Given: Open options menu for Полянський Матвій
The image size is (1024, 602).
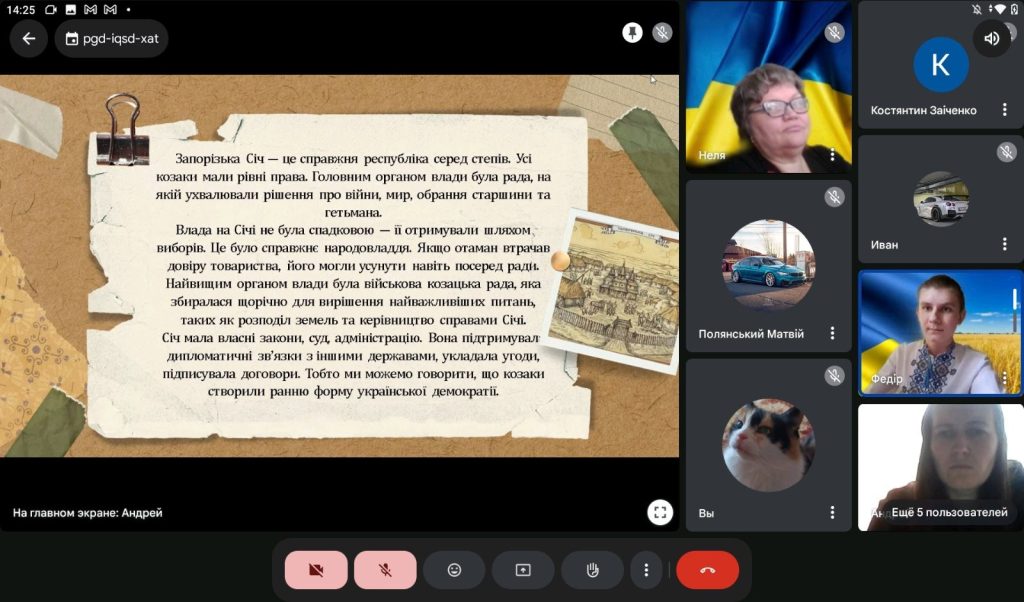Looking at the screenshot, I should pos(832,334).
